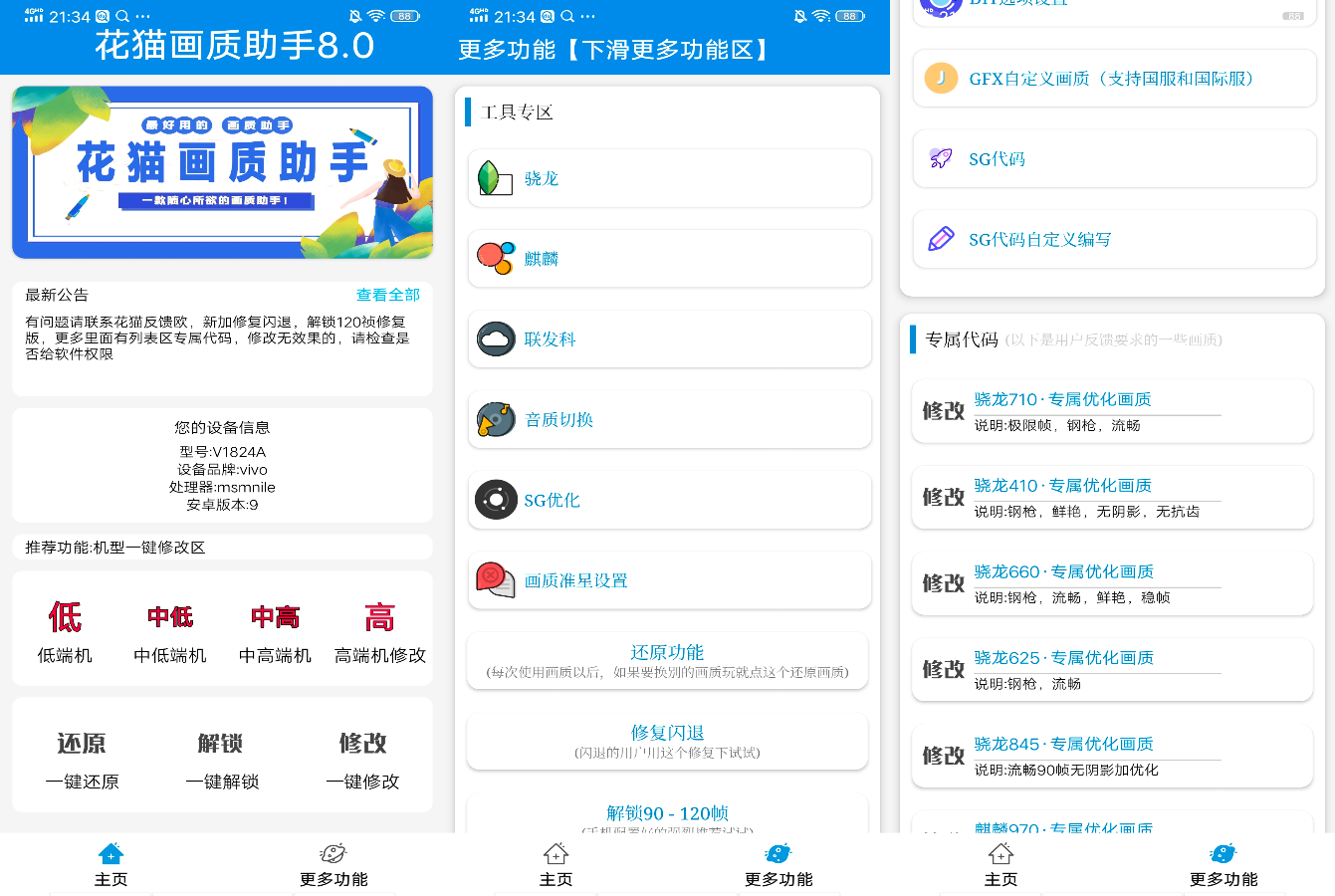
Task: Go to 主页 tab in right screen
Action: tap(1001, 864)
